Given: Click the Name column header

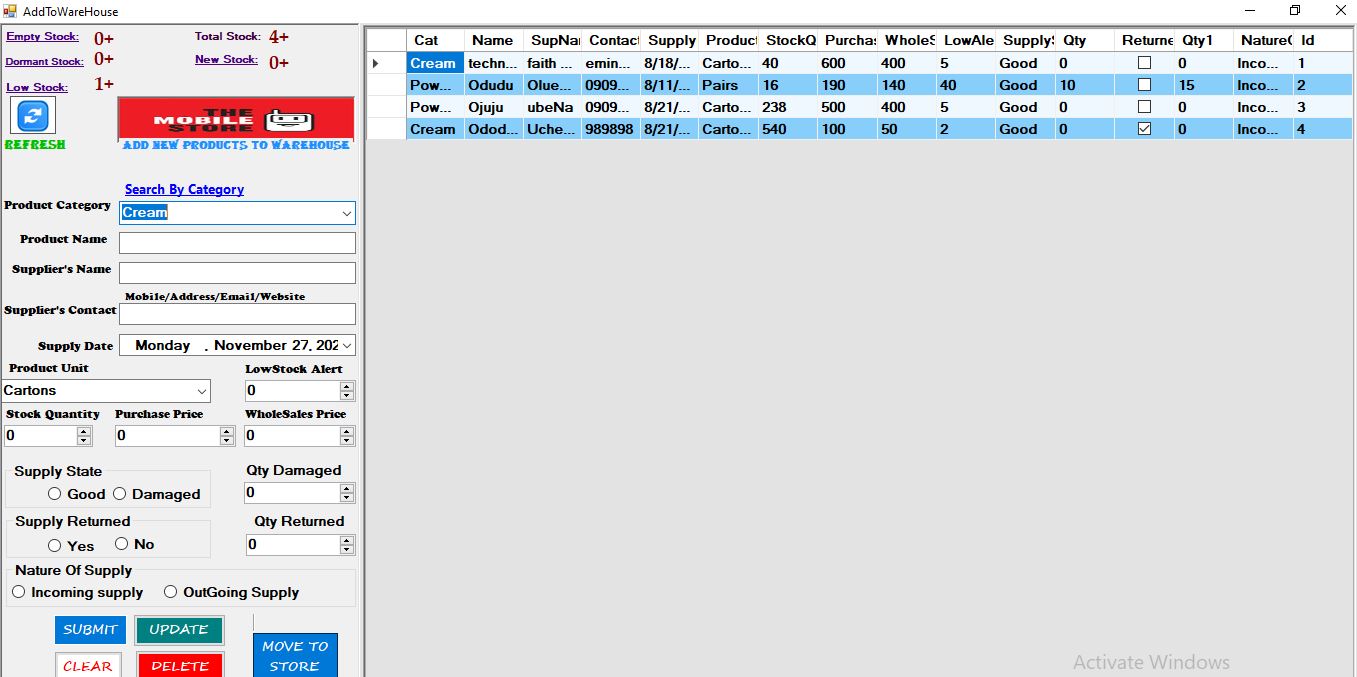Looking at the screenshot, I should (x=493, y=40).
